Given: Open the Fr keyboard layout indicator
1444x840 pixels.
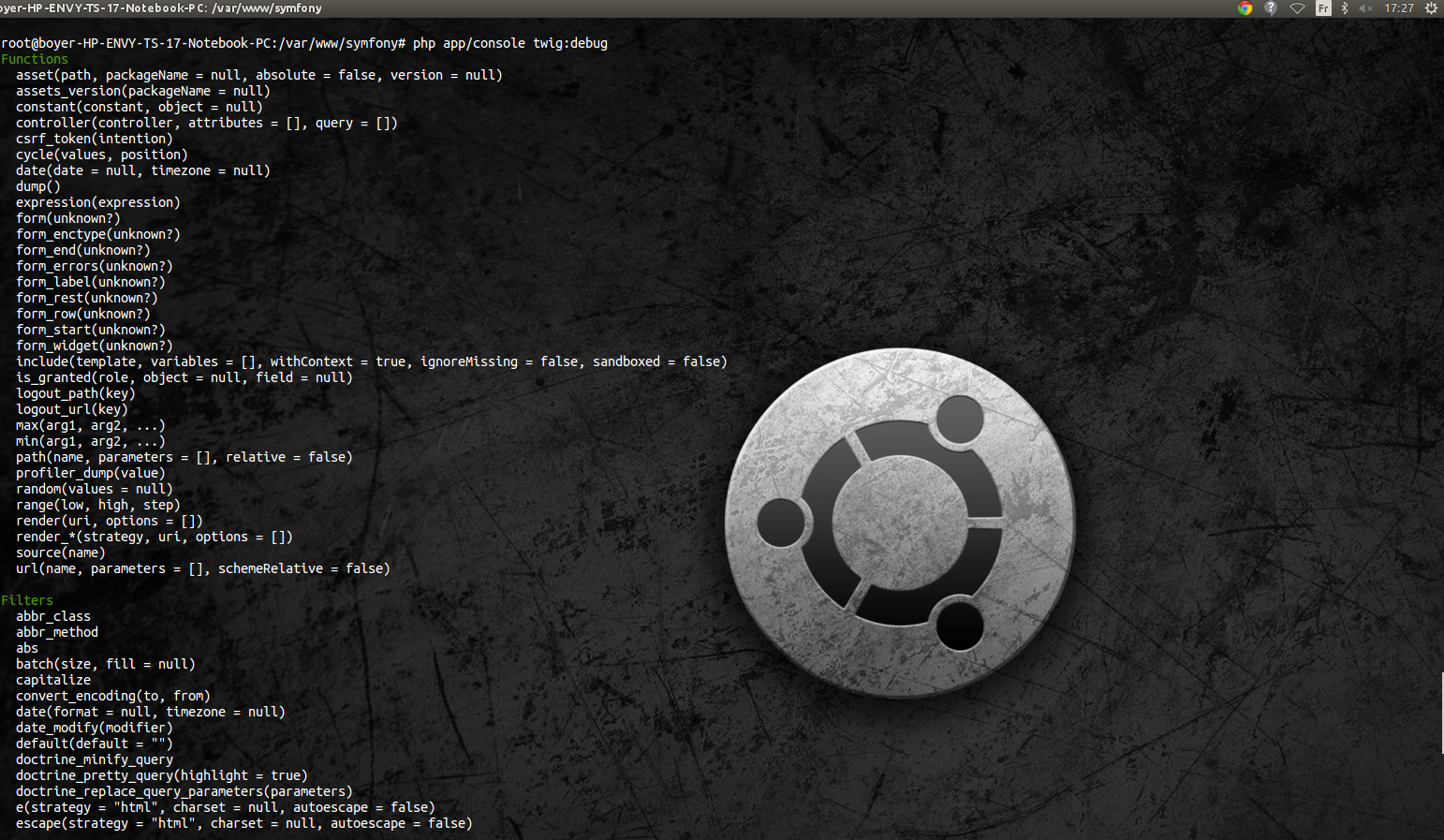Looking at the screenshot, I should point(1323,8).
